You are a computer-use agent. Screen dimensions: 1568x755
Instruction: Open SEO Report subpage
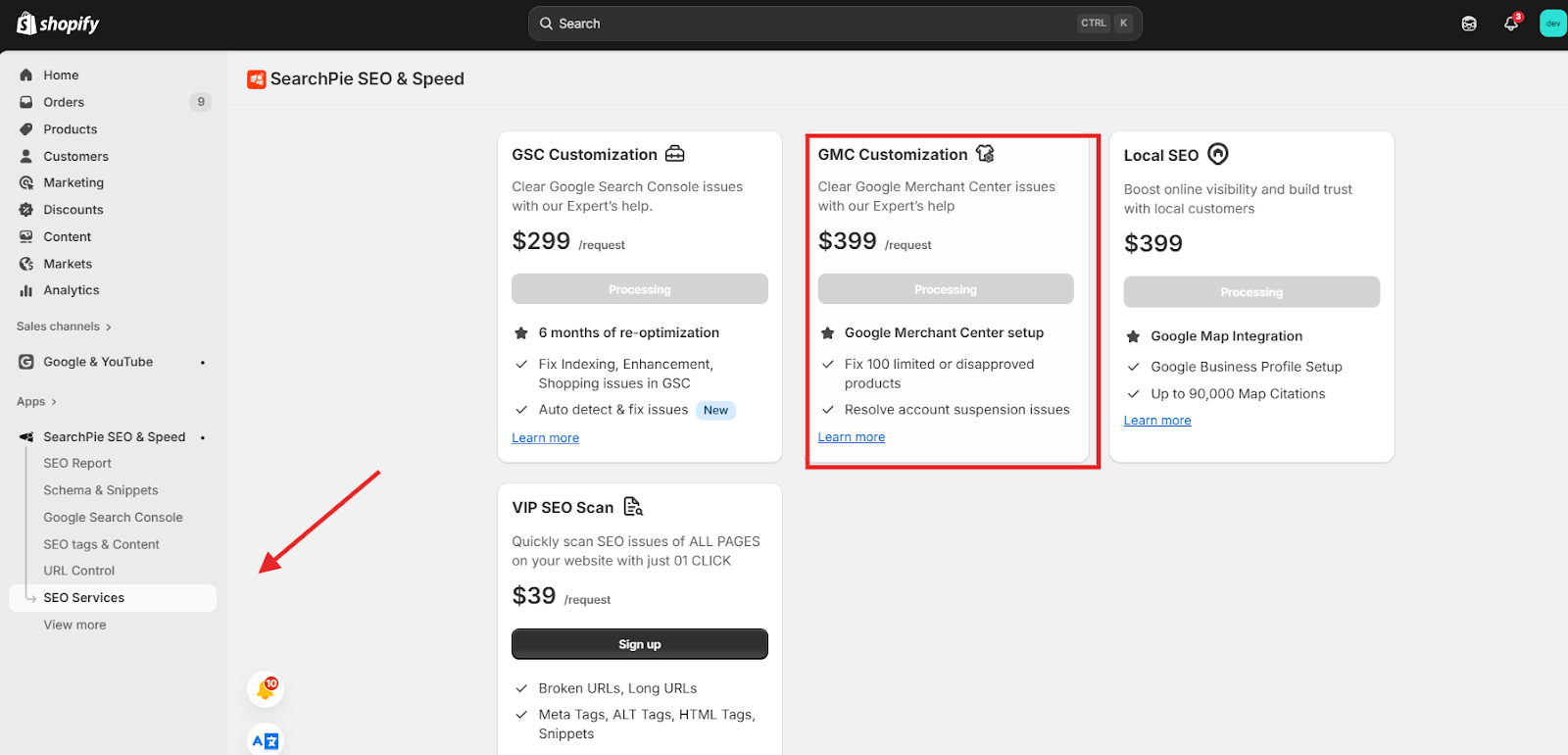pos(77,464)
